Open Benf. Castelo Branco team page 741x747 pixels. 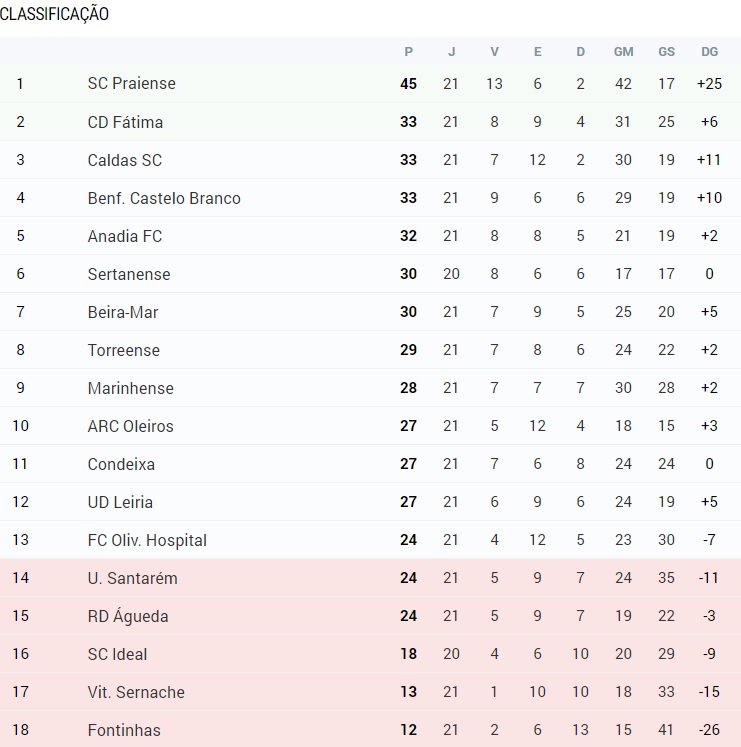click(164, 198)
